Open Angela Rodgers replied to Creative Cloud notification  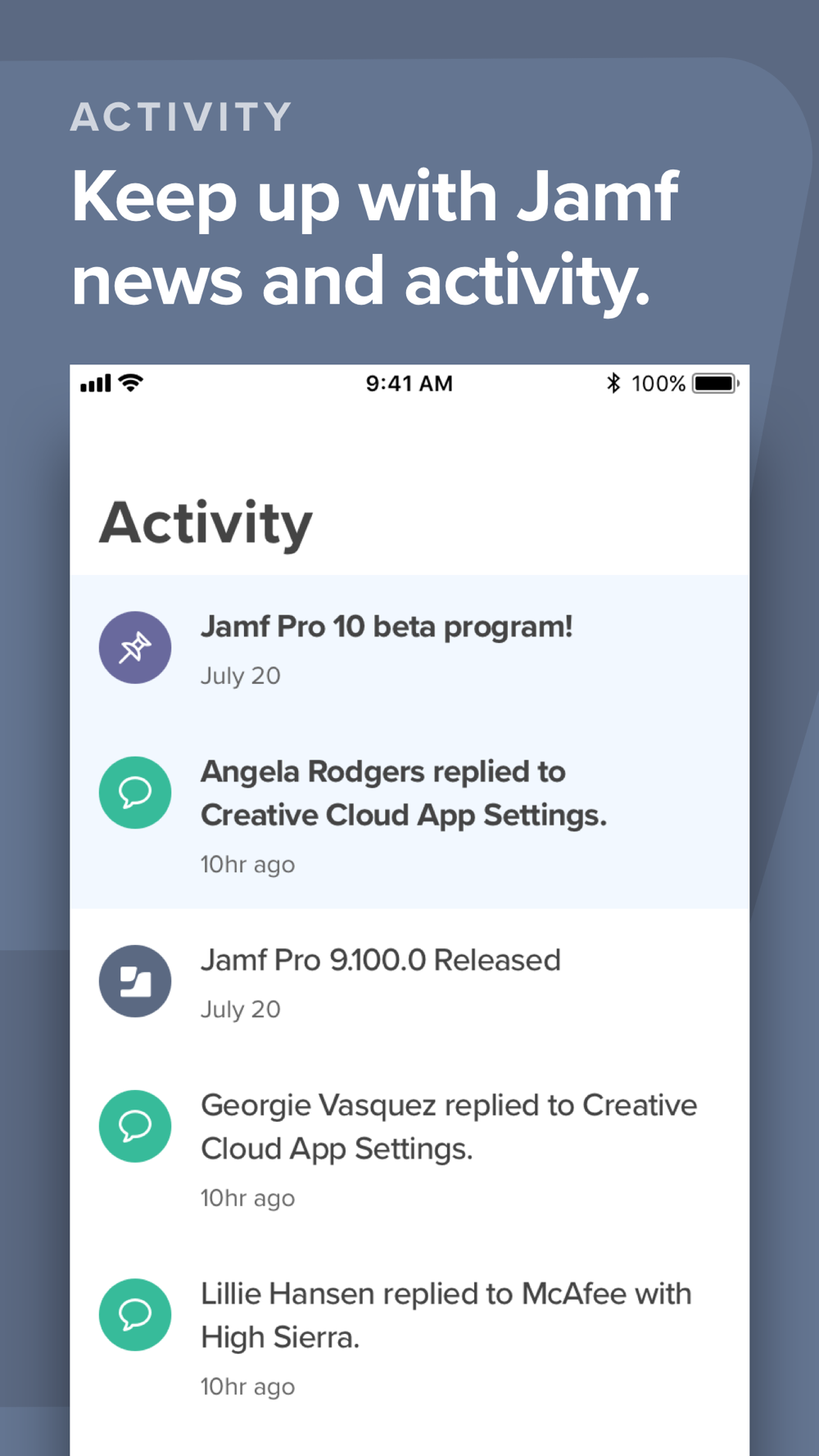point(409,815)
